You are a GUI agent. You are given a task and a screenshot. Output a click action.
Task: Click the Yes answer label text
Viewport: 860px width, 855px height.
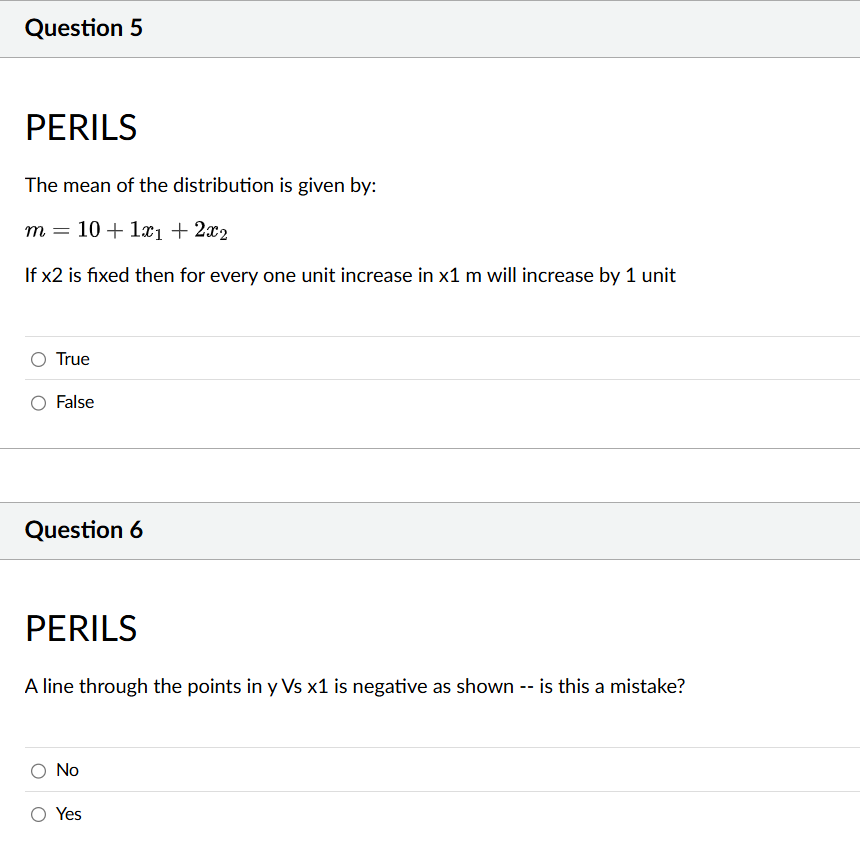pyautogui.click(x=71, y=814)
